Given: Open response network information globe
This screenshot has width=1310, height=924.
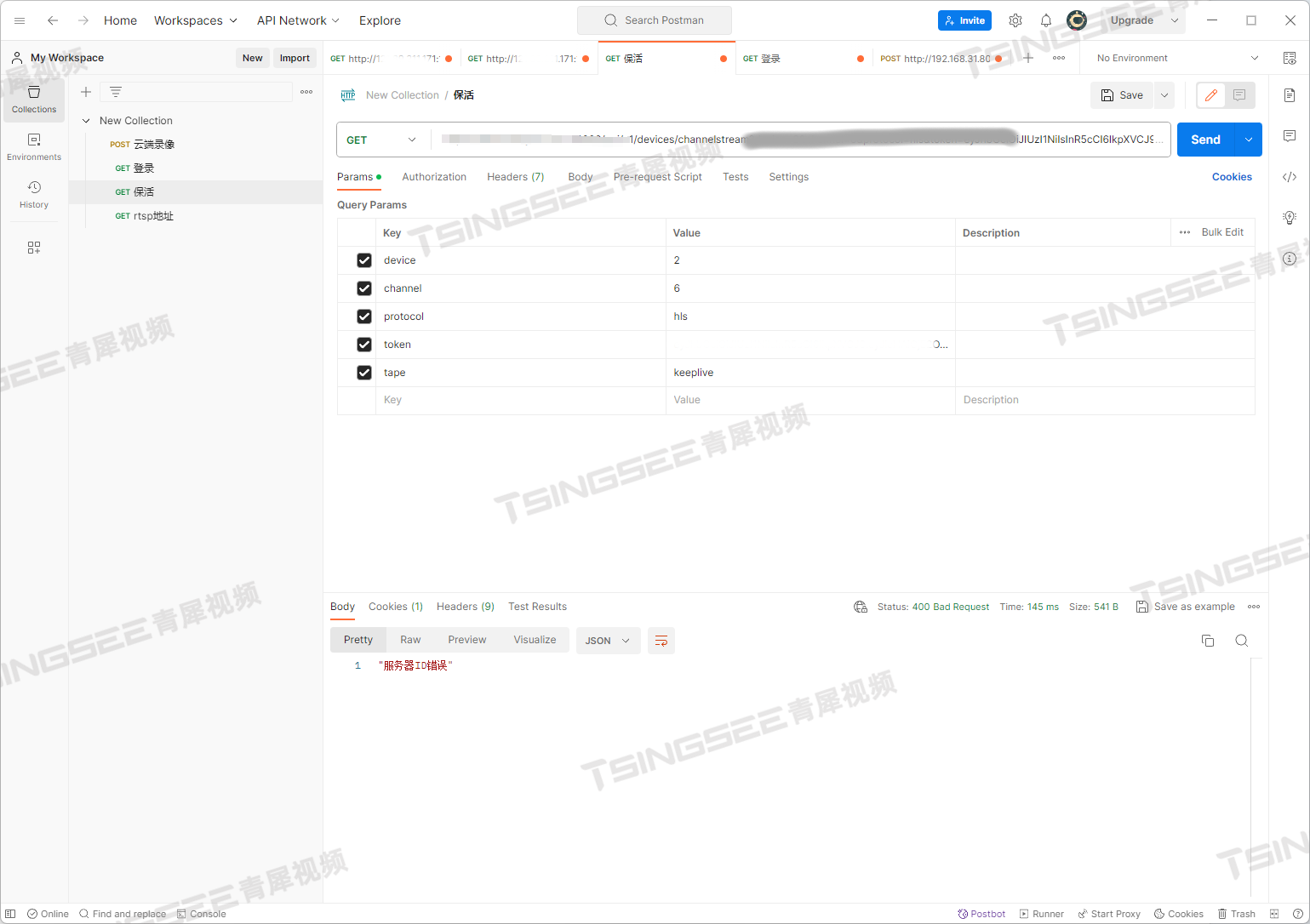Looking at the screenshot, I should 861,607.
